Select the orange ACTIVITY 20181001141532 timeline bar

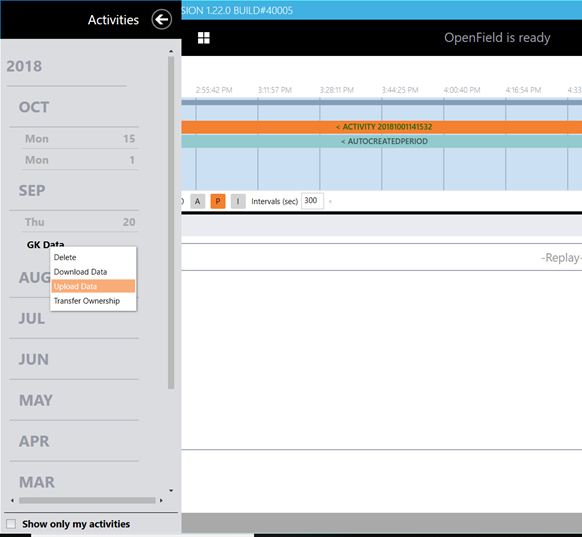coord(382,127)
